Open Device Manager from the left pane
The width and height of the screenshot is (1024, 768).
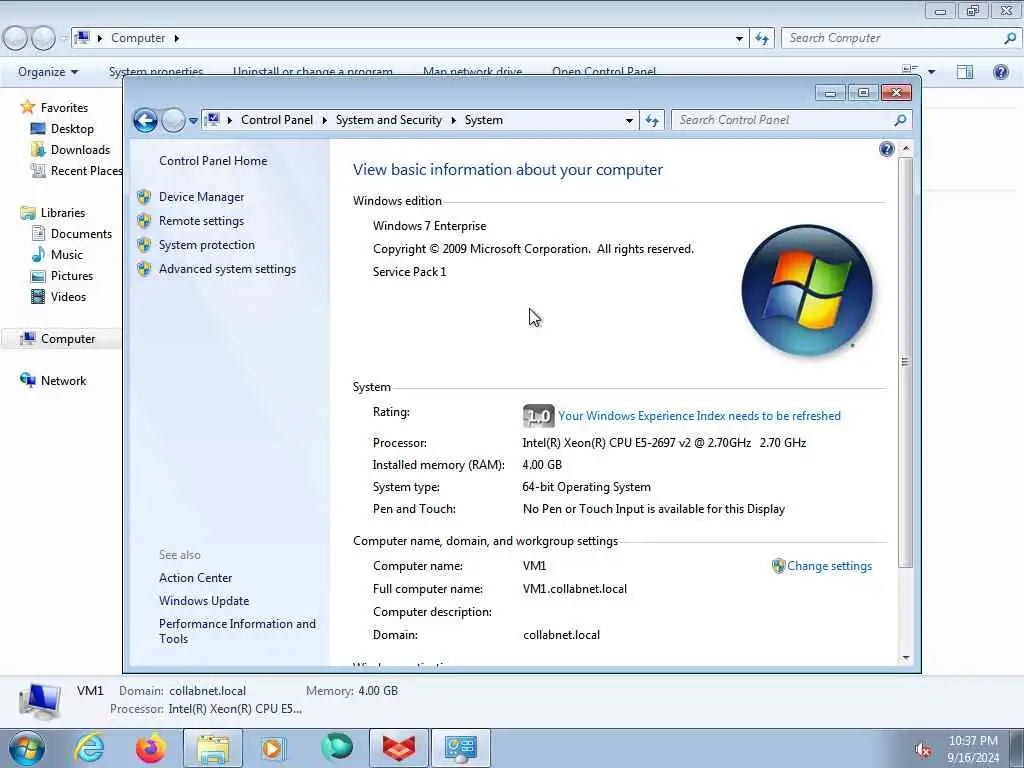(201, 197)
